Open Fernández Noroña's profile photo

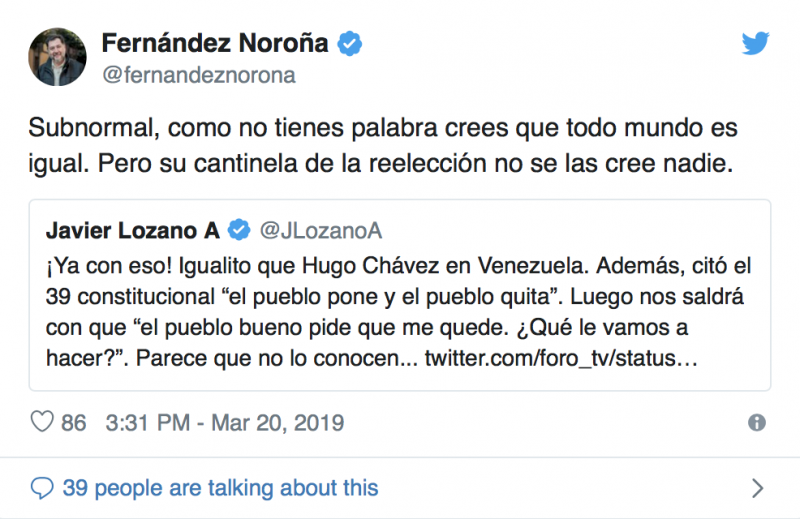(56, 56)
